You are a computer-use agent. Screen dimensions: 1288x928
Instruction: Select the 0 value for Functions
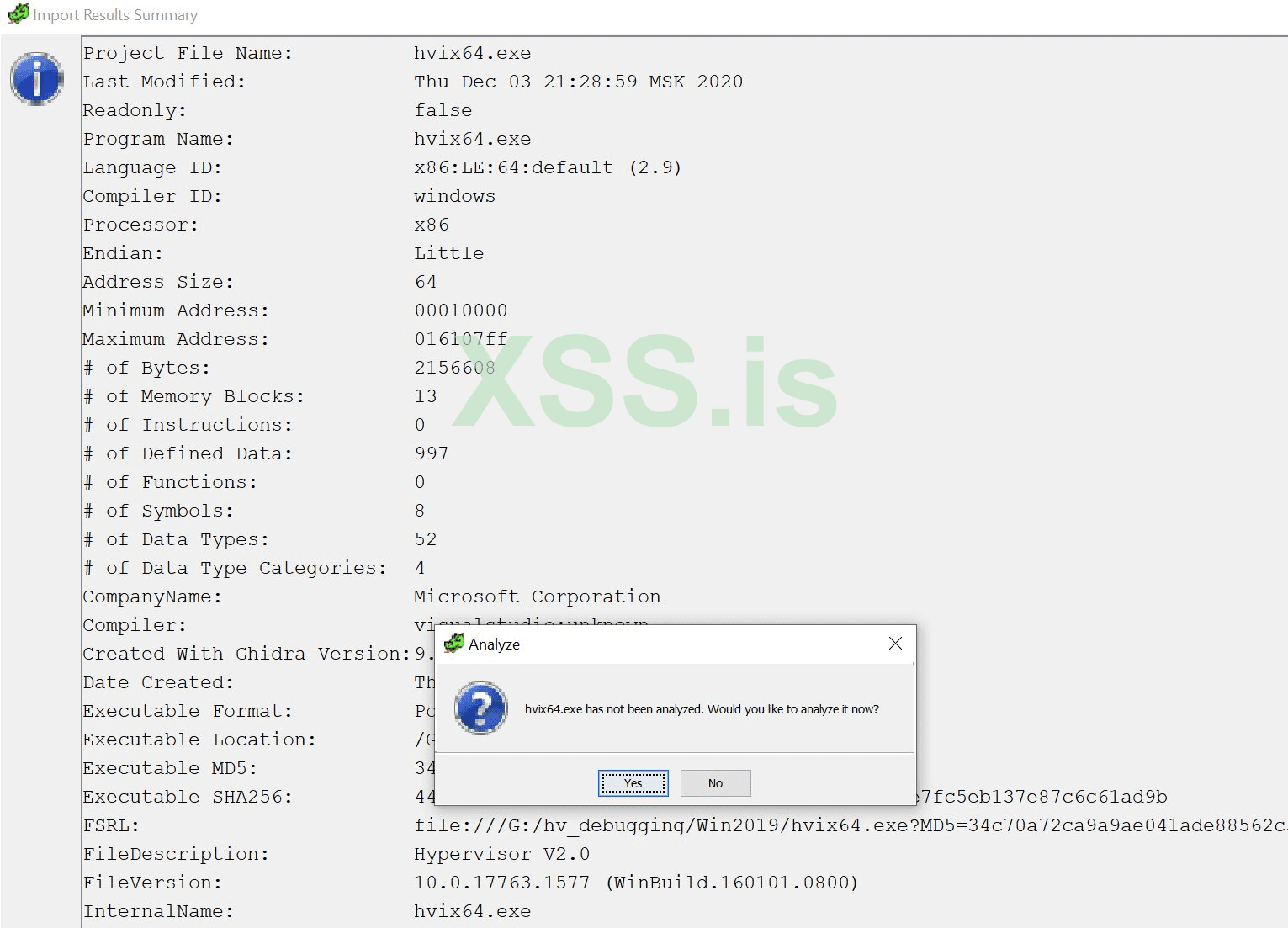pyautogui.click(x=420, y=482)
